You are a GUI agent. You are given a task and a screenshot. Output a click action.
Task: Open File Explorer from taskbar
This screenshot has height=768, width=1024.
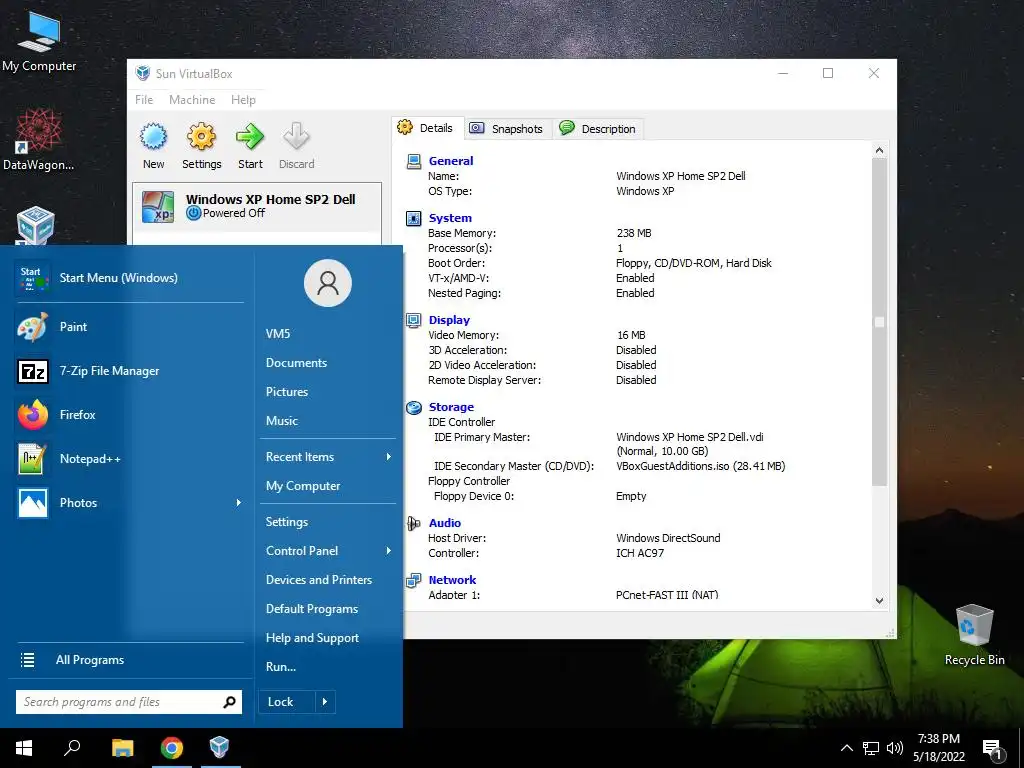(122, 748)
